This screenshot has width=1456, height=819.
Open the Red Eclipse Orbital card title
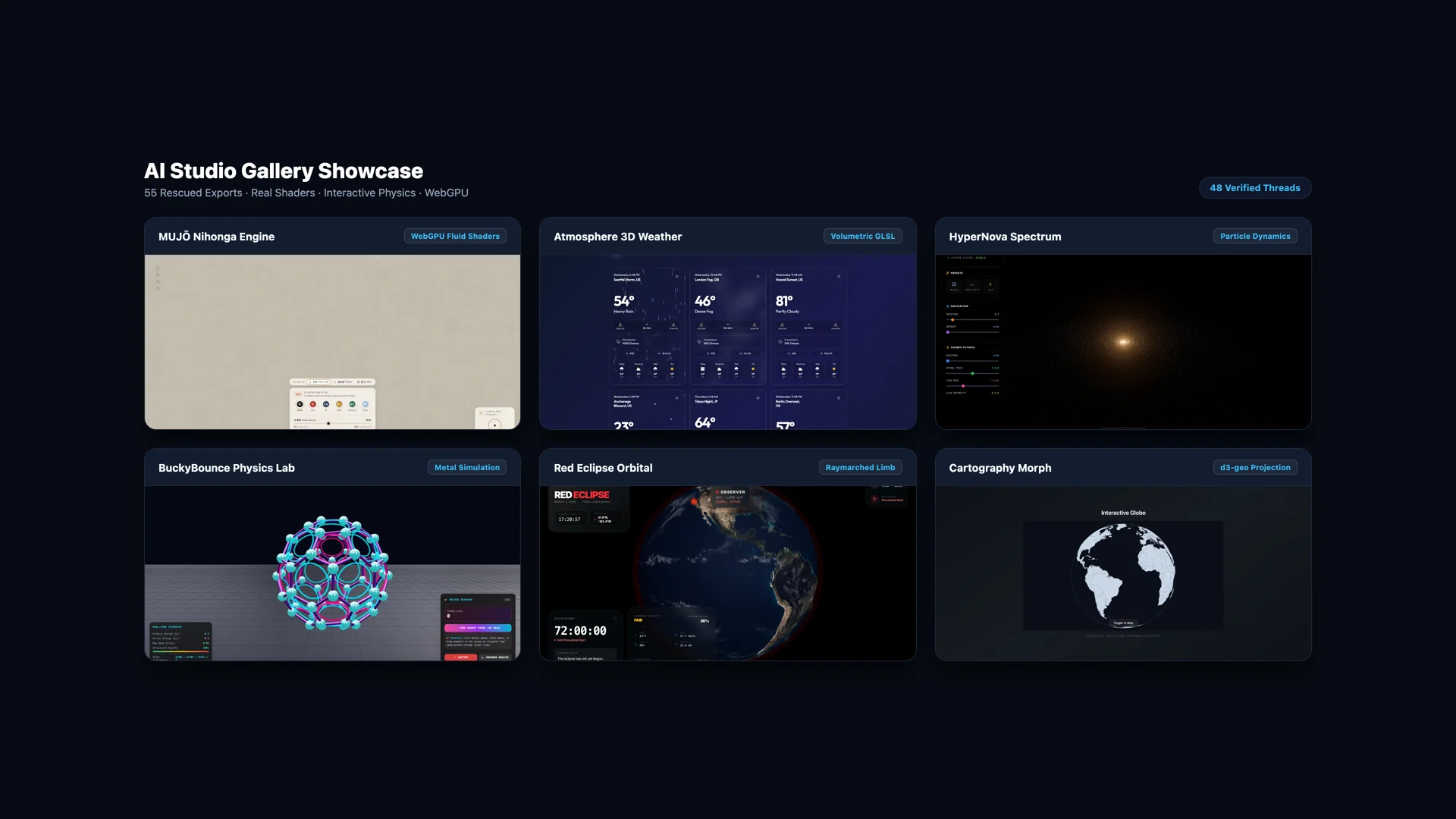(x=603, y=468)
